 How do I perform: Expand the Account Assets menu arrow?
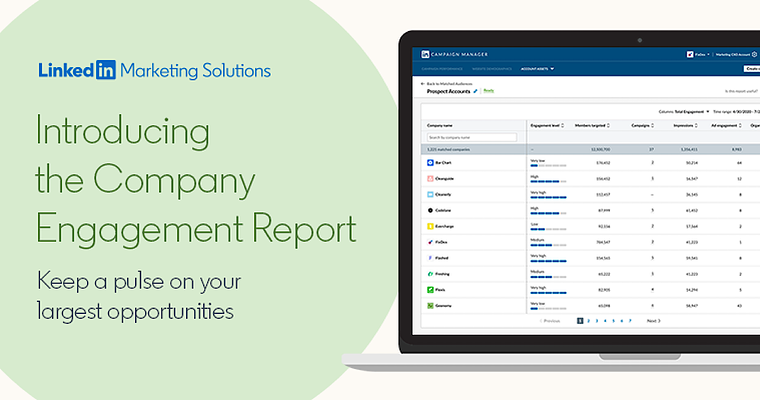[552, 69]
